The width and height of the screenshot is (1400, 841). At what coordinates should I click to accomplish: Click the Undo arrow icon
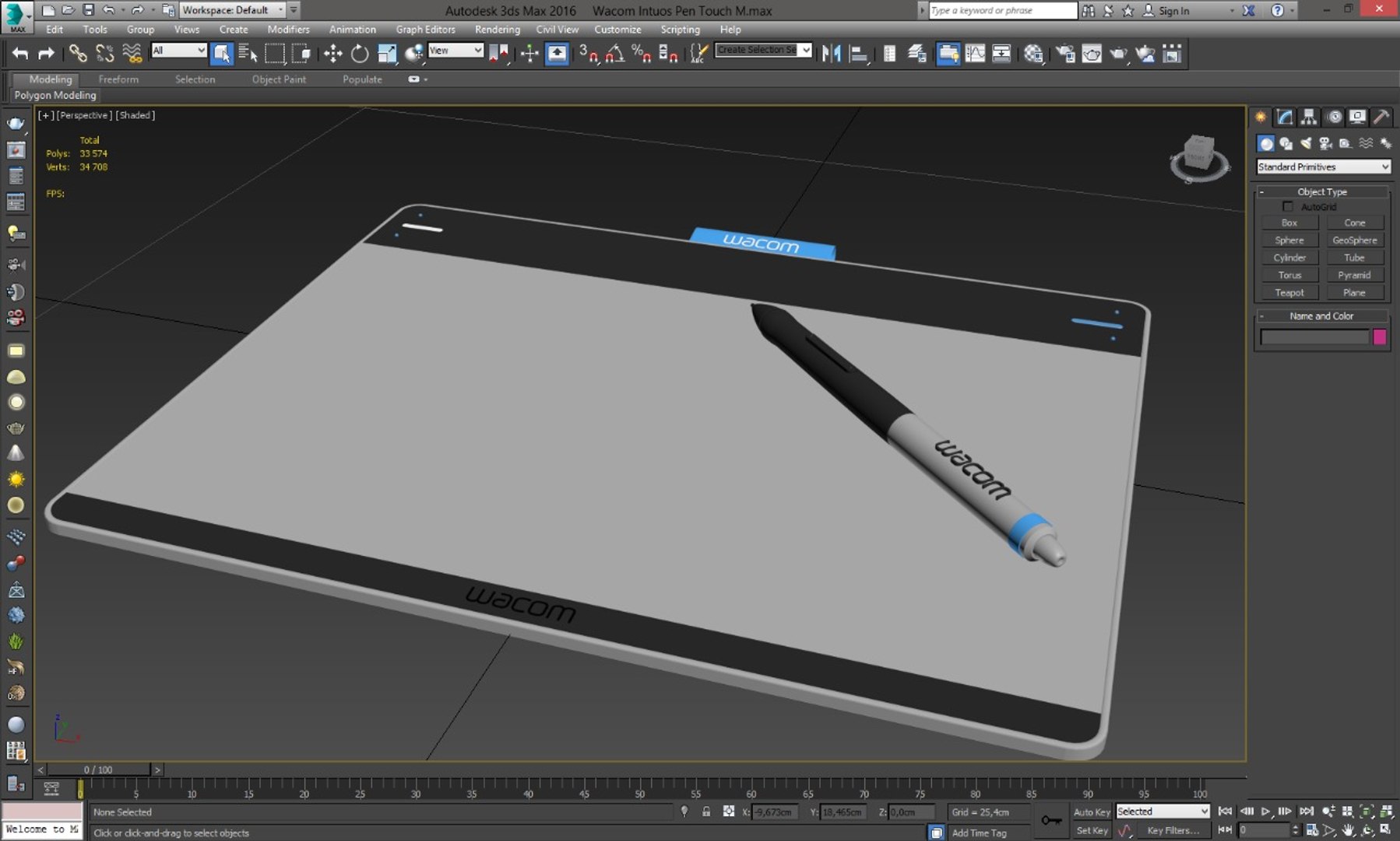click(x=20, y=53)
